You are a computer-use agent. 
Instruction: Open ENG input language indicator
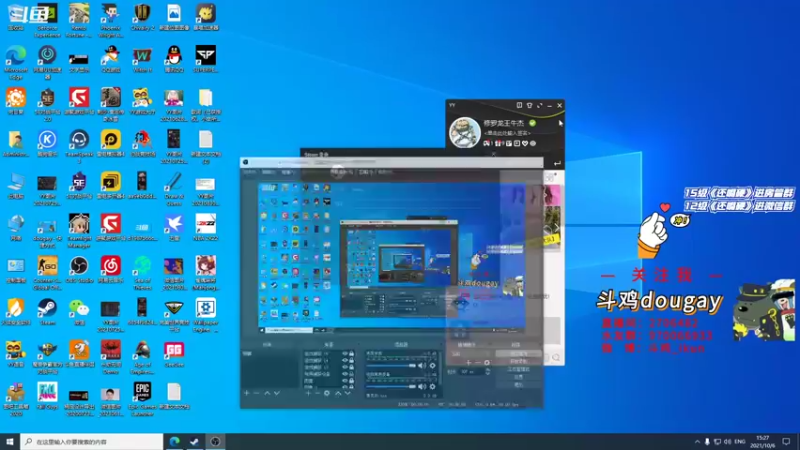tap(740, 441)
